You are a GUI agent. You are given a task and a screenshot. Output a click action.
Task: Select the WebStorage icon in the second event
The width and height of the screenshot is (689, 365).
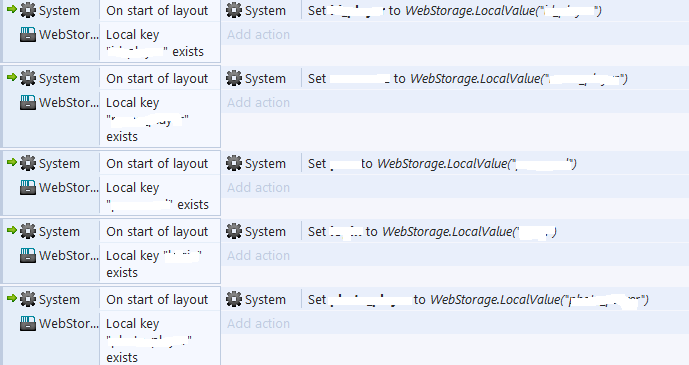coord(28,102)
